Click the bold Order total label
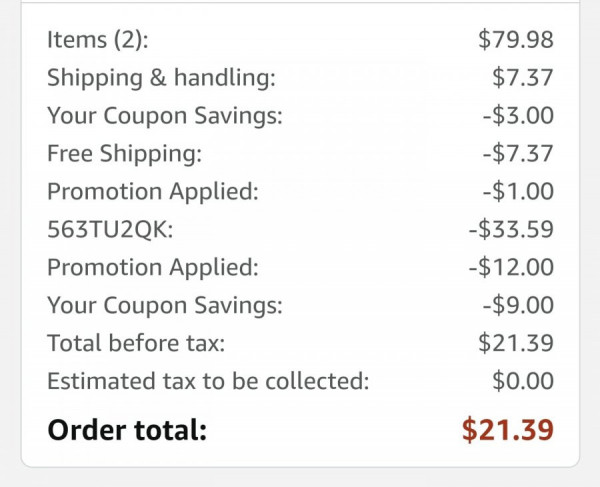 point(127,430)
